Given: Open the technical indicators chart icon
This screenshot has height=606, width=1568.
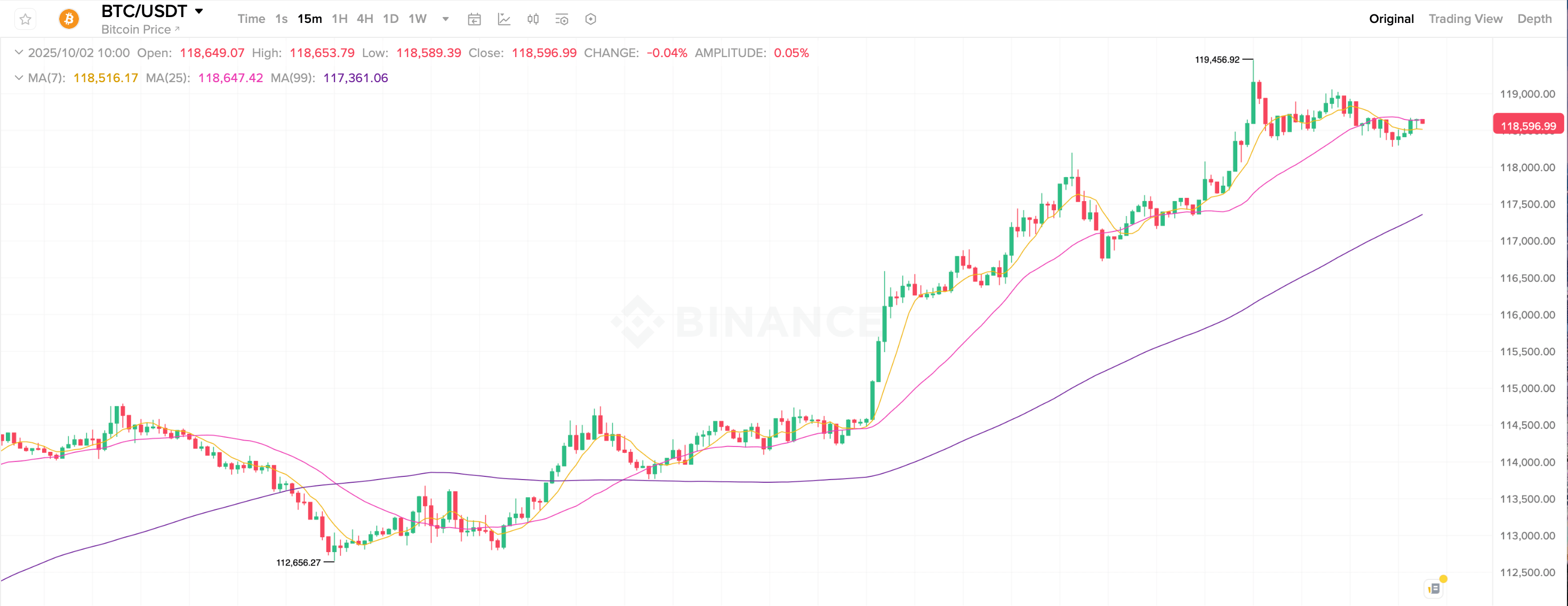Looking at the screenshot, I should 504,20.
